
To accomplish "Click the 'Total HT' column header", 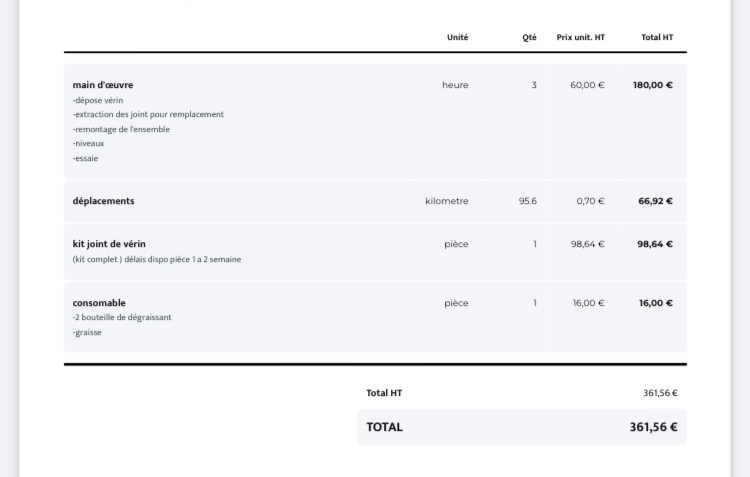I will pos(657,38).
